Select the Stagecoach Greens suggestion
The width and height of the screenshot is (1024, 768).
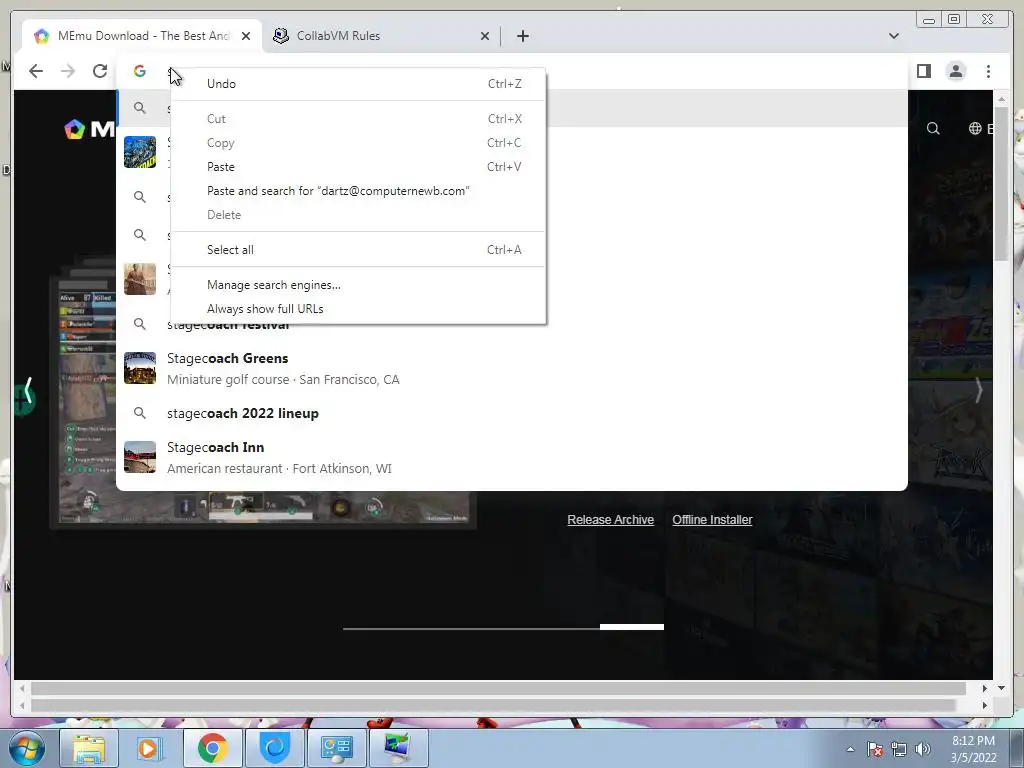[x=512, y=368]
